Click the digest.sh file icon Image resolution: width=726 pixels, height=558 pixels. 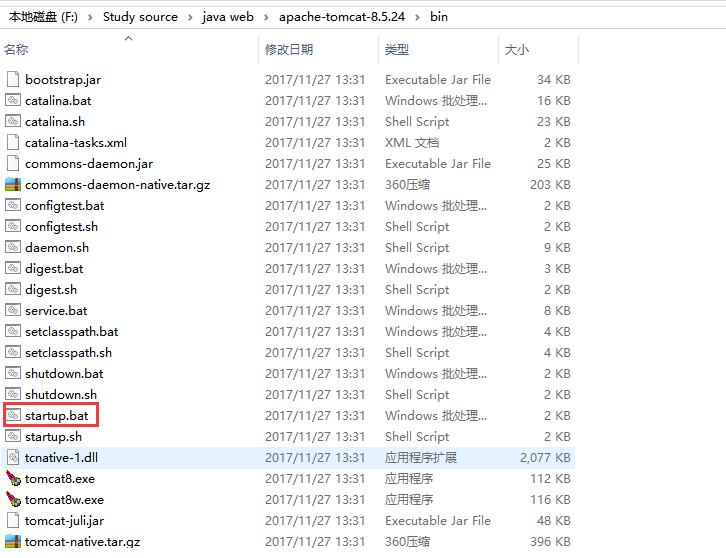tap(13, 289)
